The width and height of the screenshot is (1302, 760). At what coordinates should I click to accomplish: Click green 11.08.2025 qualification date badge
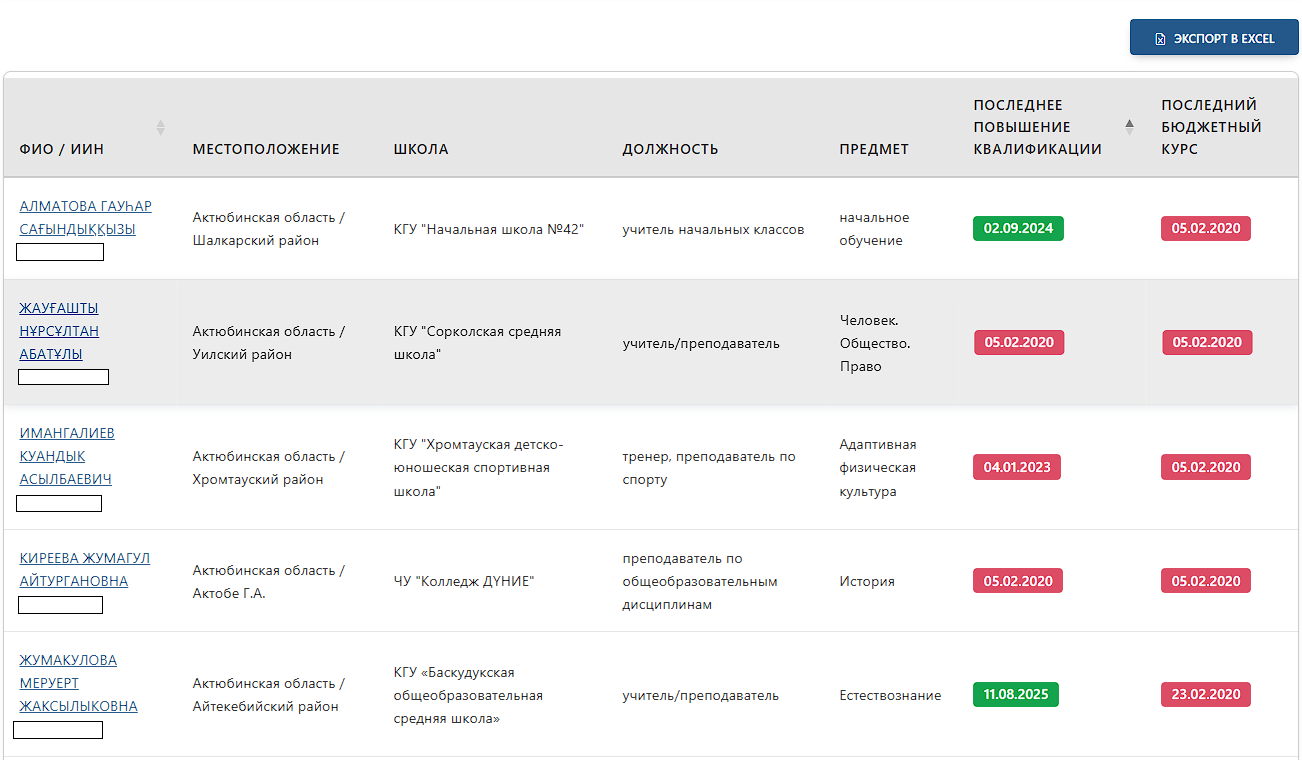1015,694
